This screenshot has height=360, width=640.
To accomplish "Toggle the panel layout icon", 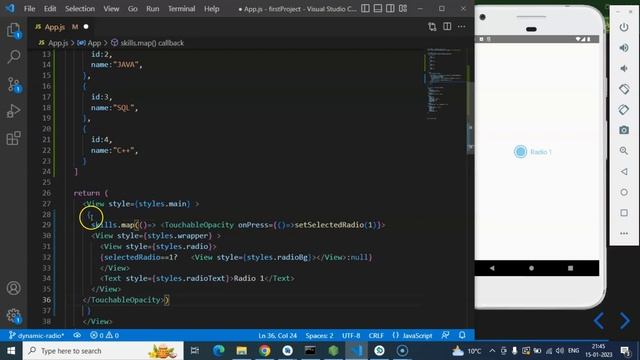I will 378,9.
